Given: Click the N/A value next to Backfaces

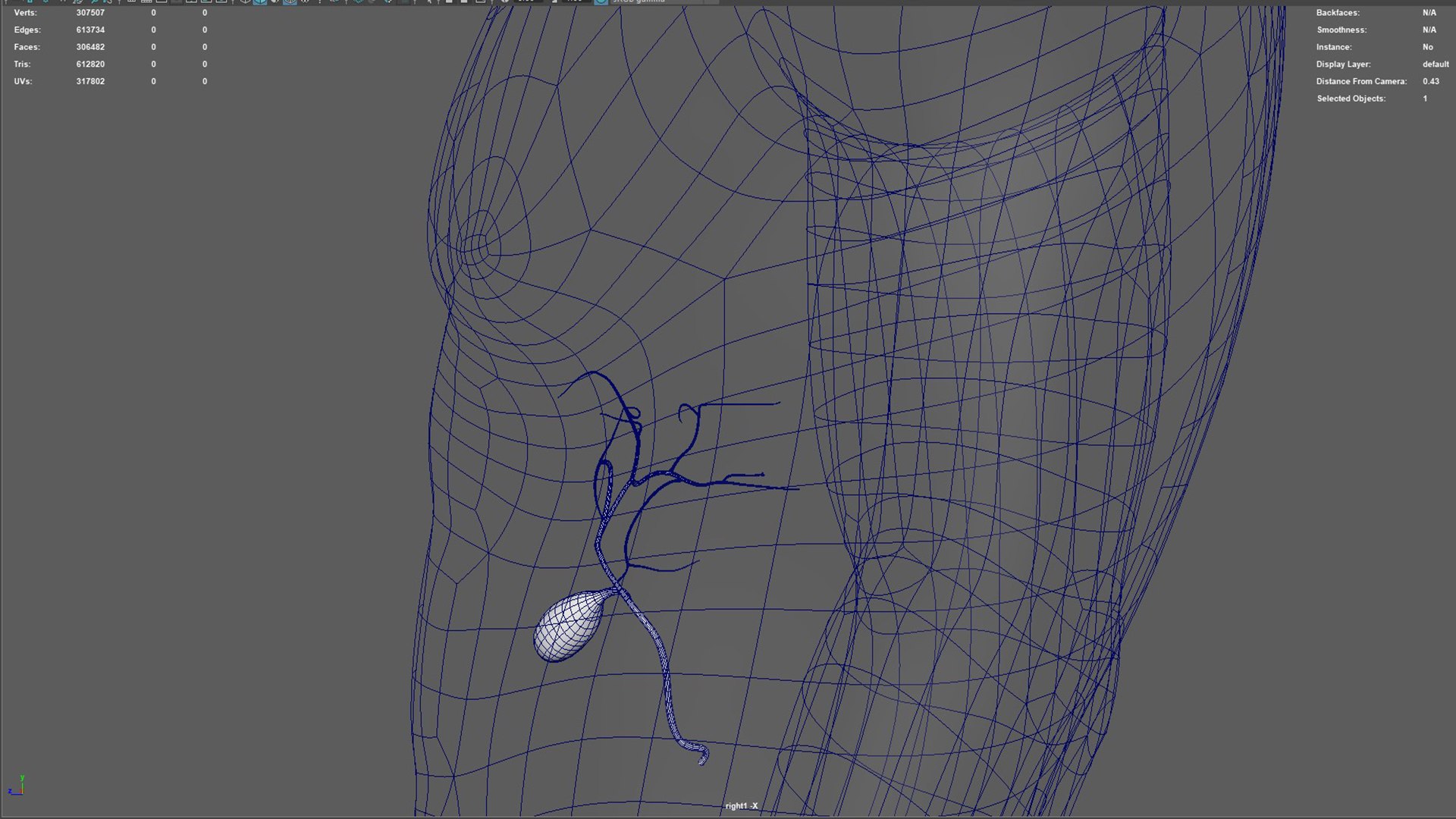Looking at the screenshot, I should 1429,13.
